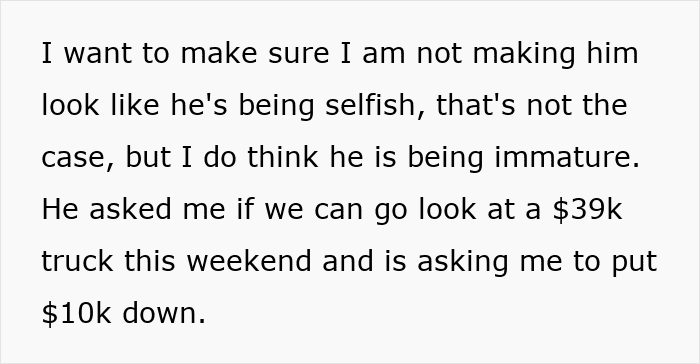Click the word 'weekend' in the paragraph
Screen dimensions: 700x364
coord(249,261)
